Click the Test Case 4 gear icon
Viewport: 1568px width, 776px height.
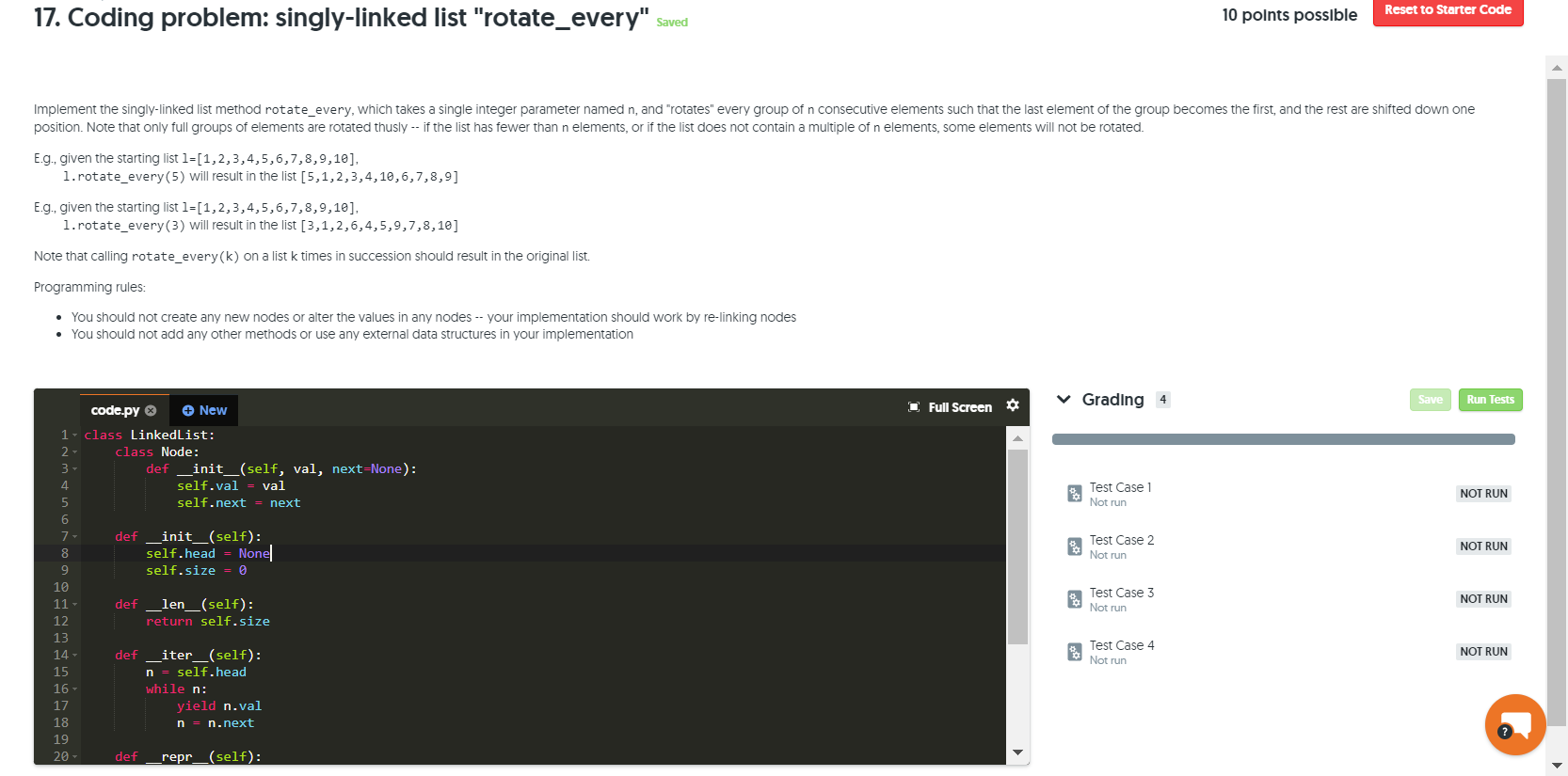click(x=1074, y=652)
